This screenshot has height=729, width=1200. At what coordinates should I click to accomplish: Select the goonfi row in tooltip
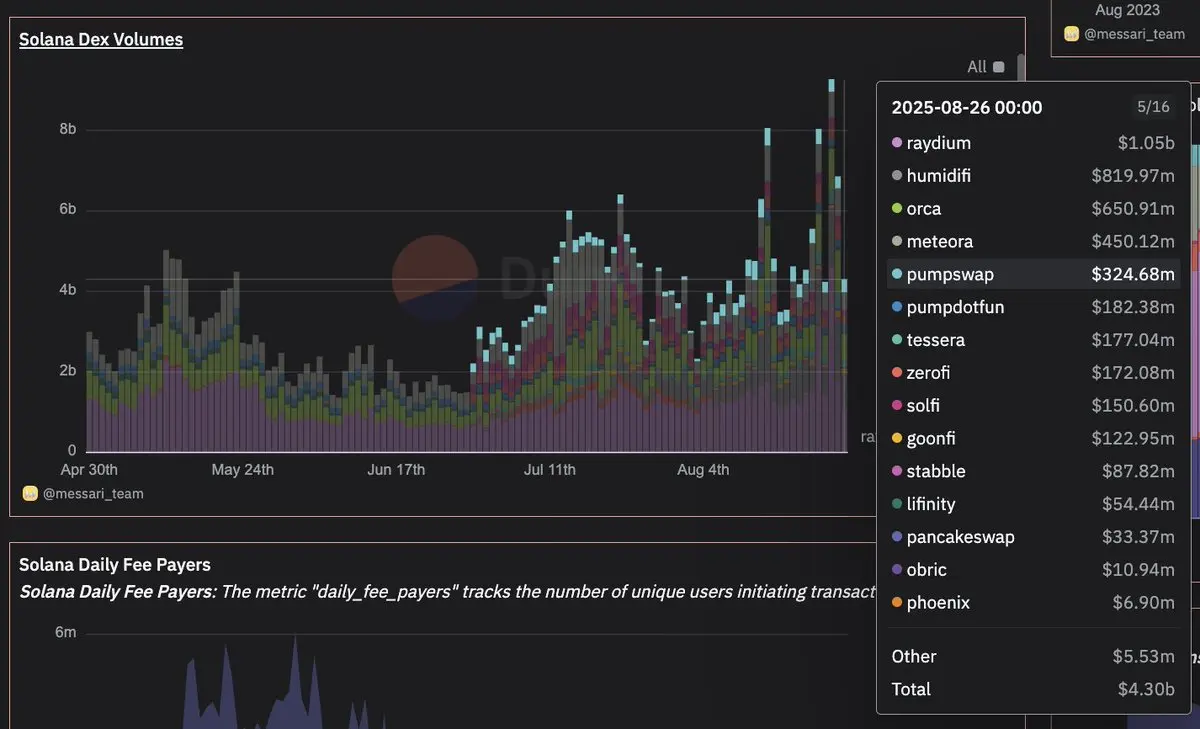click(1033, 438)
